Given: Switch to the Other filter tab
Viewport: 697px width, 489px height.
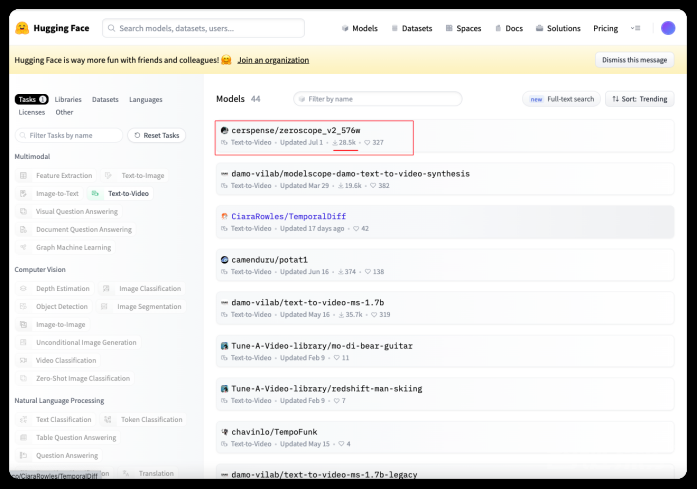Looking at the screenshot, I should point(64,112).
